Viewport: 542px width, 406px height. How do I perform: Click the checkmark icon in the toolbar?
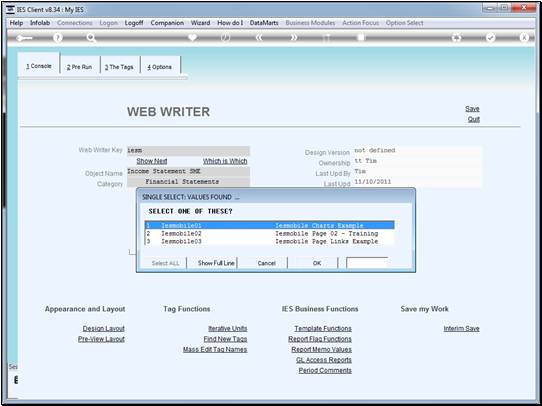point(490,38)
